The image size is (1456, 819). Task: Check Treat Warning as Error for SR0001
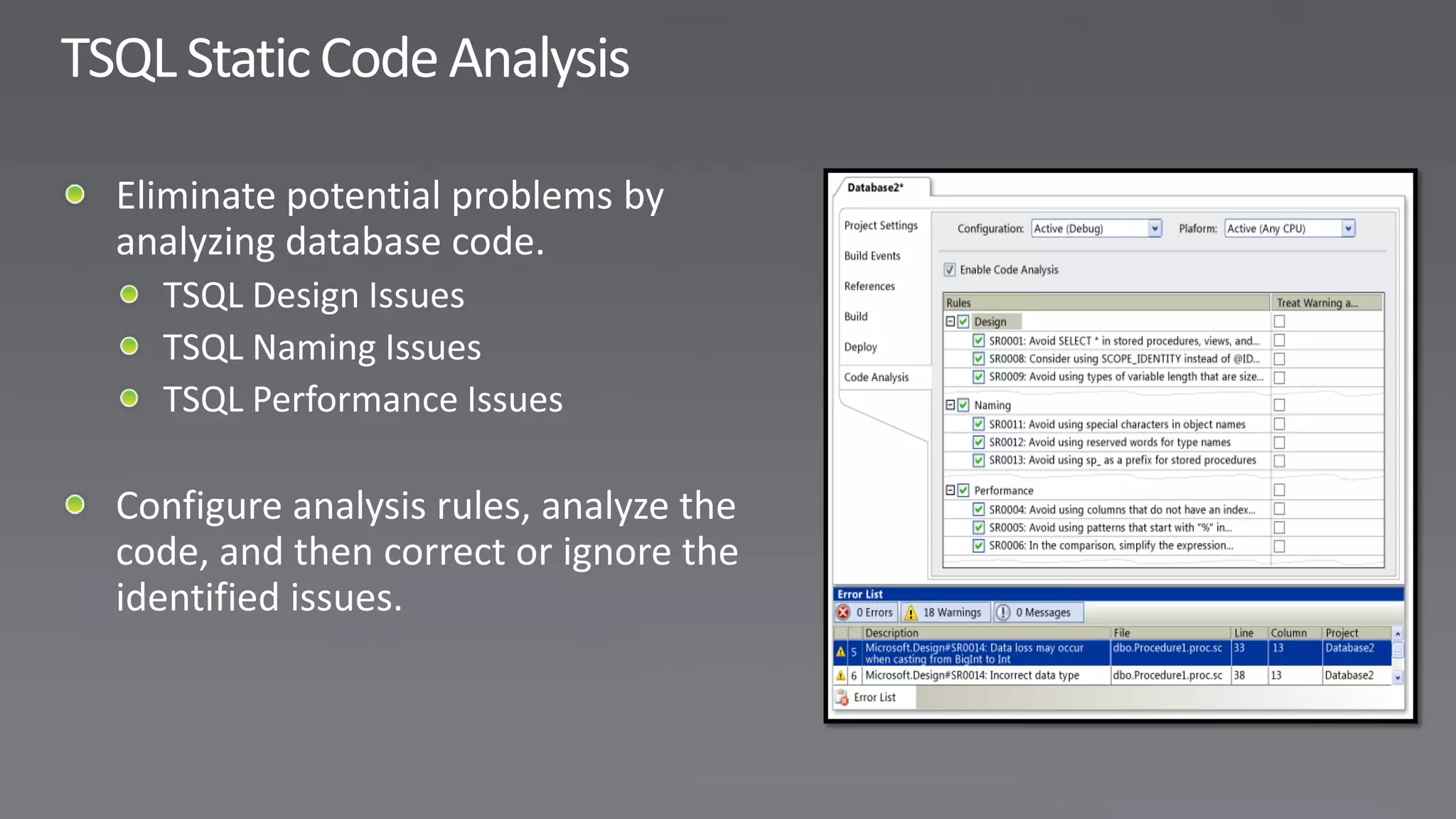pos(1279,341)
